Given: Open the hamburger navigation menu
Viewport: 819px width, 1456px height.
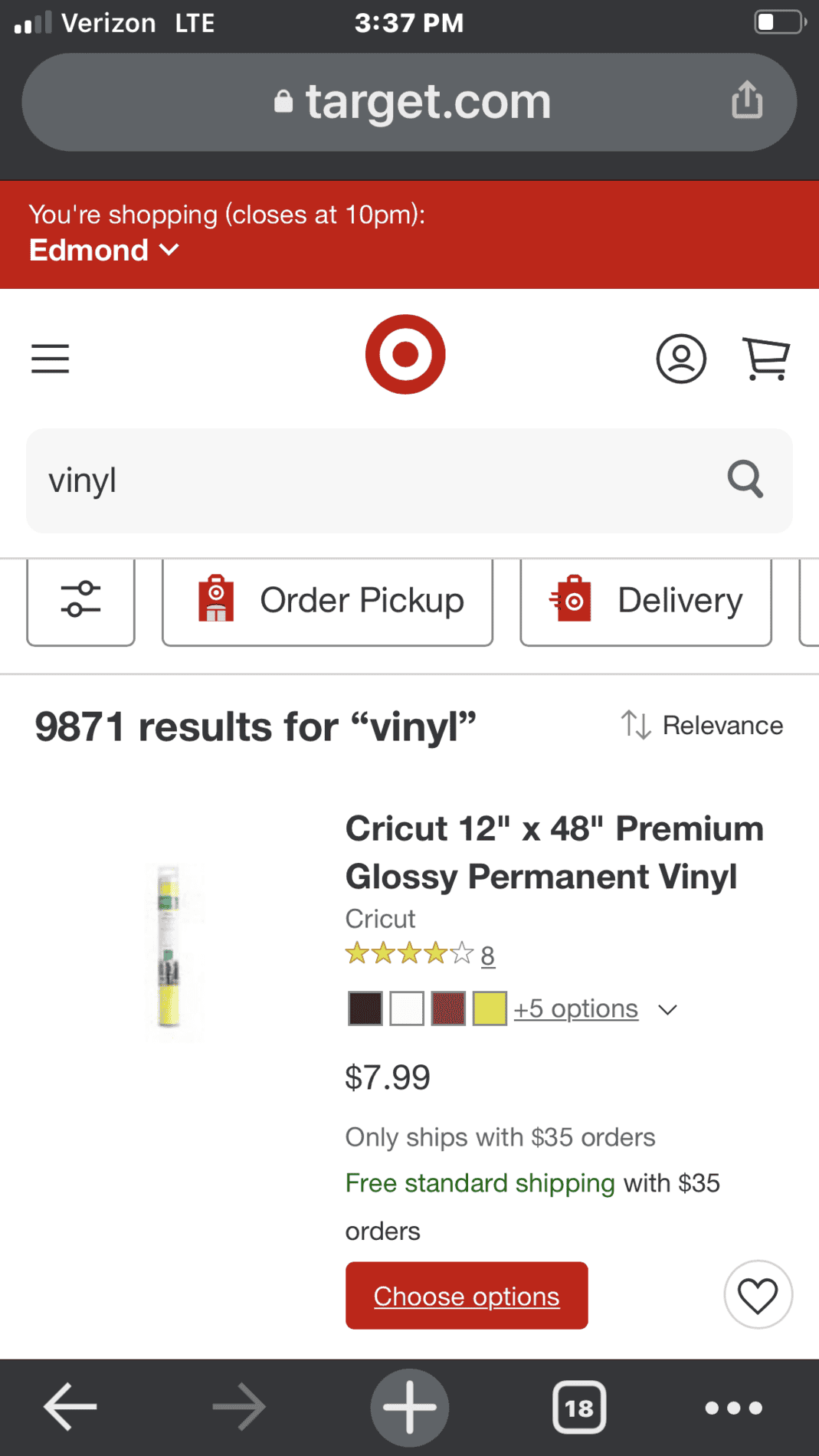Looking at the screenshot, I should (x=50, y=359).
